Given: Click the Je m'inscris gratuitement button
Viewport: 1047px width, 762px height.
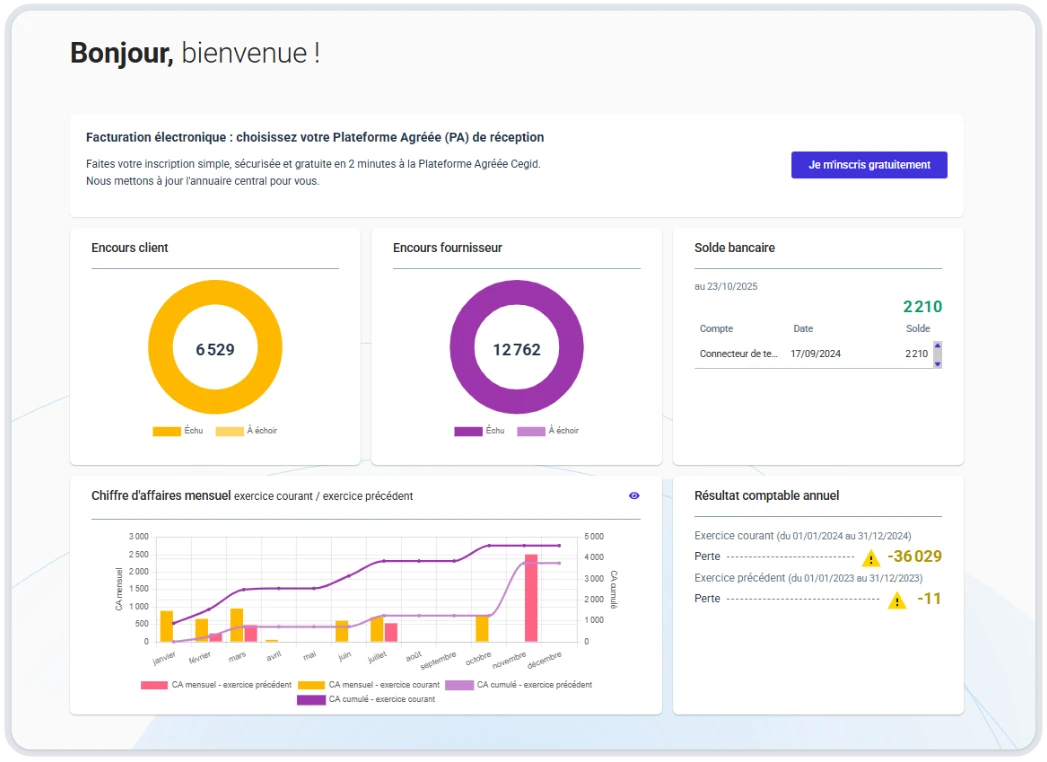Looking at the screenshot, I should click(x=868, y=165).
